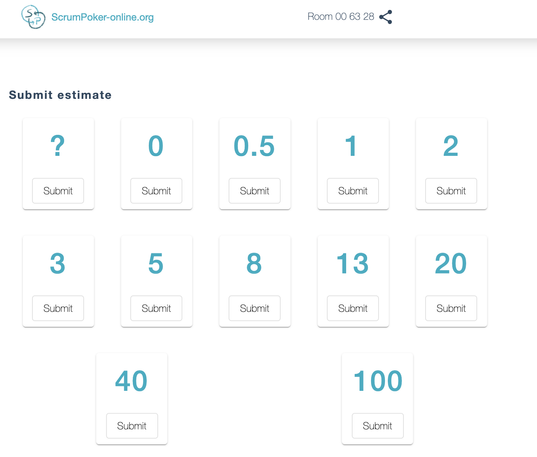Submit the 3 estimate
The width and height of the screenshot is (537, 457).
[x=58, y=308]
